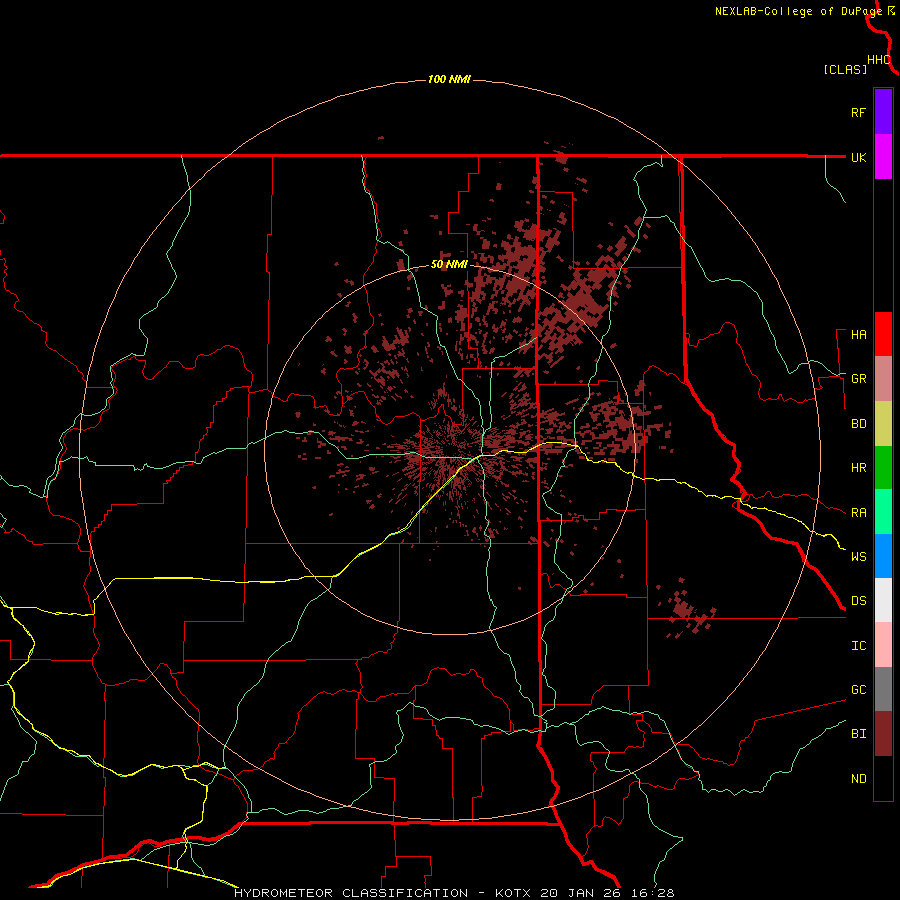The width and height of the screenshot is (900, 900).
Task: Click the HYDROMETEOR CLASSIFICATION title text
Action: [351, 893]
